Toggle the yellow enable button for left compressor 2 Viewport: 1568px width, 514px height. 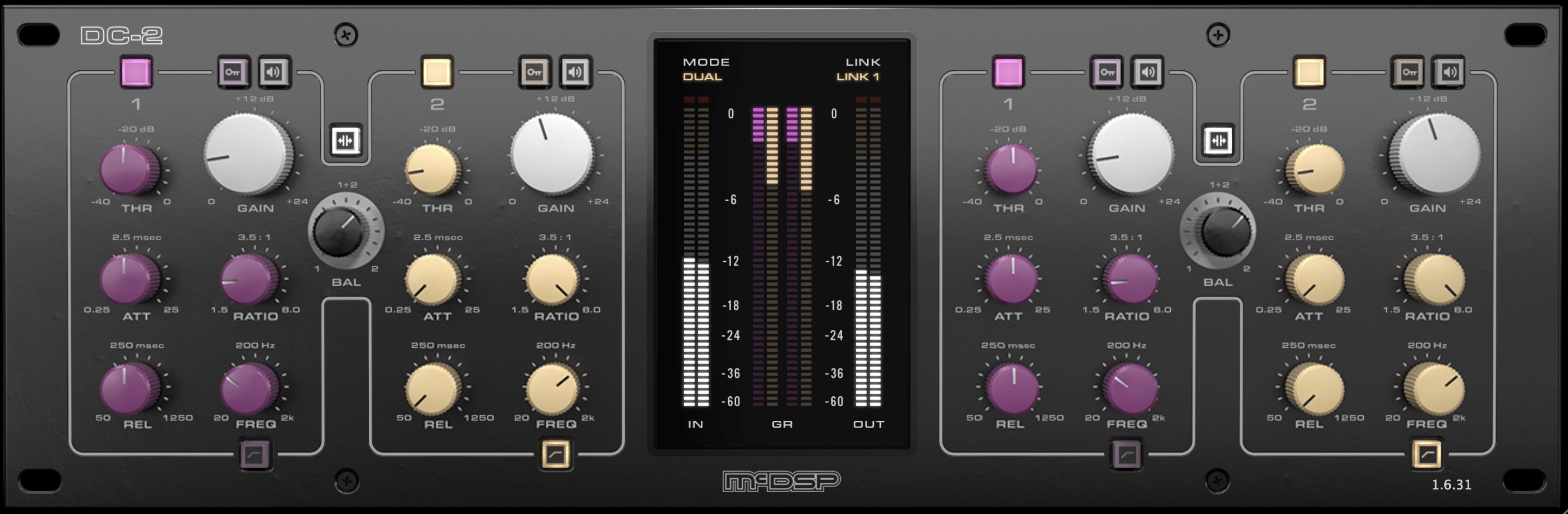point(437,73)
